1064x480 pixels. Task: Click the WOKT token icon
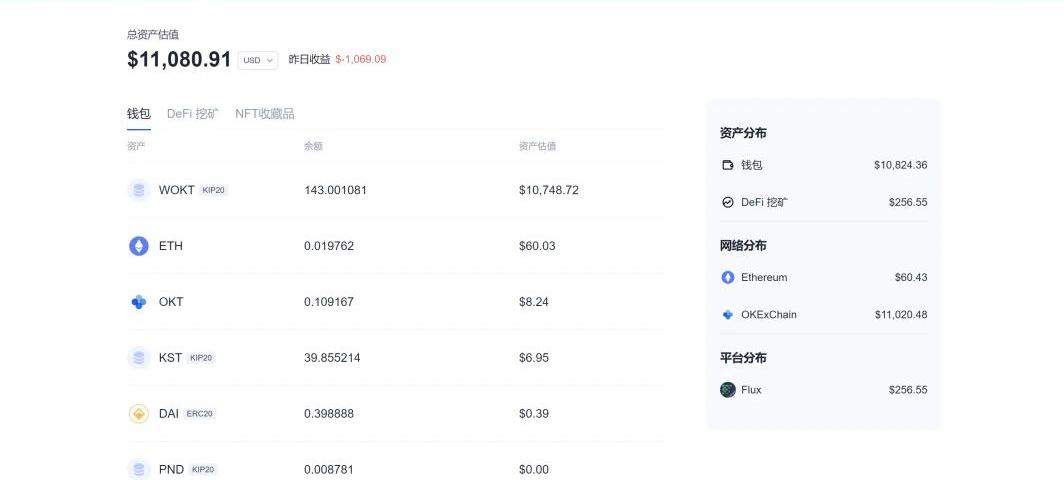click(x=138, y=190)
